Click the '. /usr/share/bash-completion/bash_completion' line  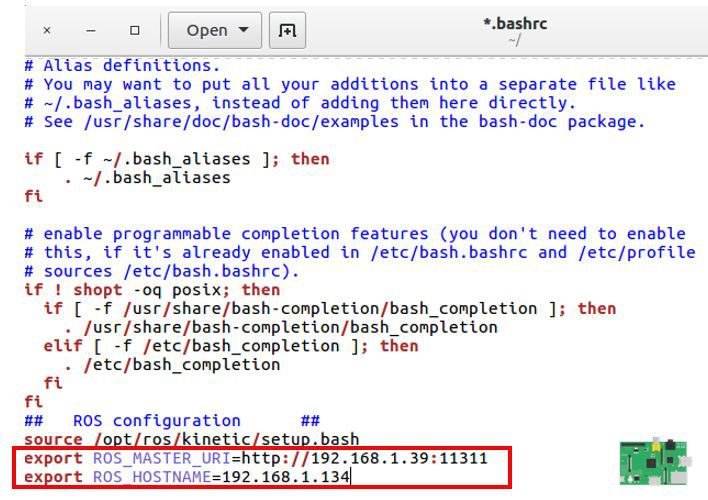coord(281,327)
